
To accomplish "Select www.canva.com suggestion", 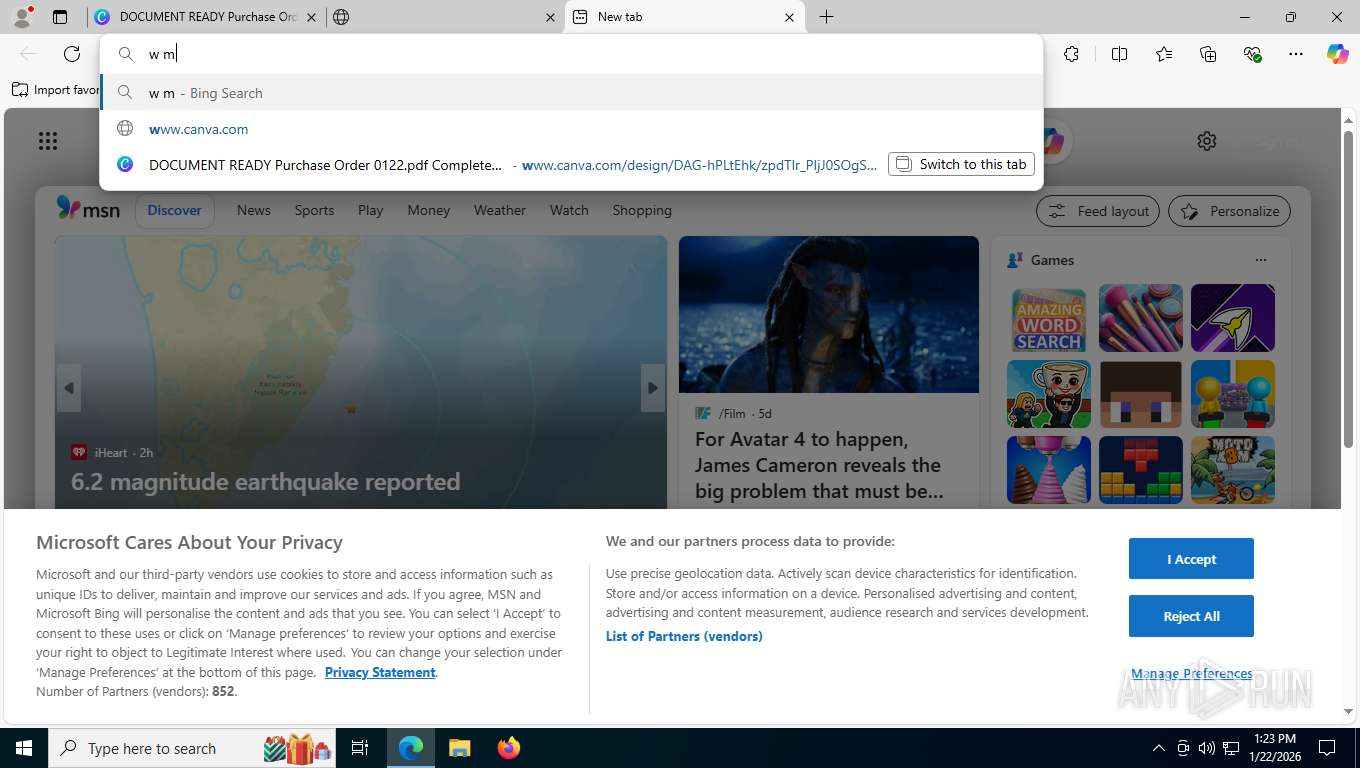I will (x=572, y=129).
